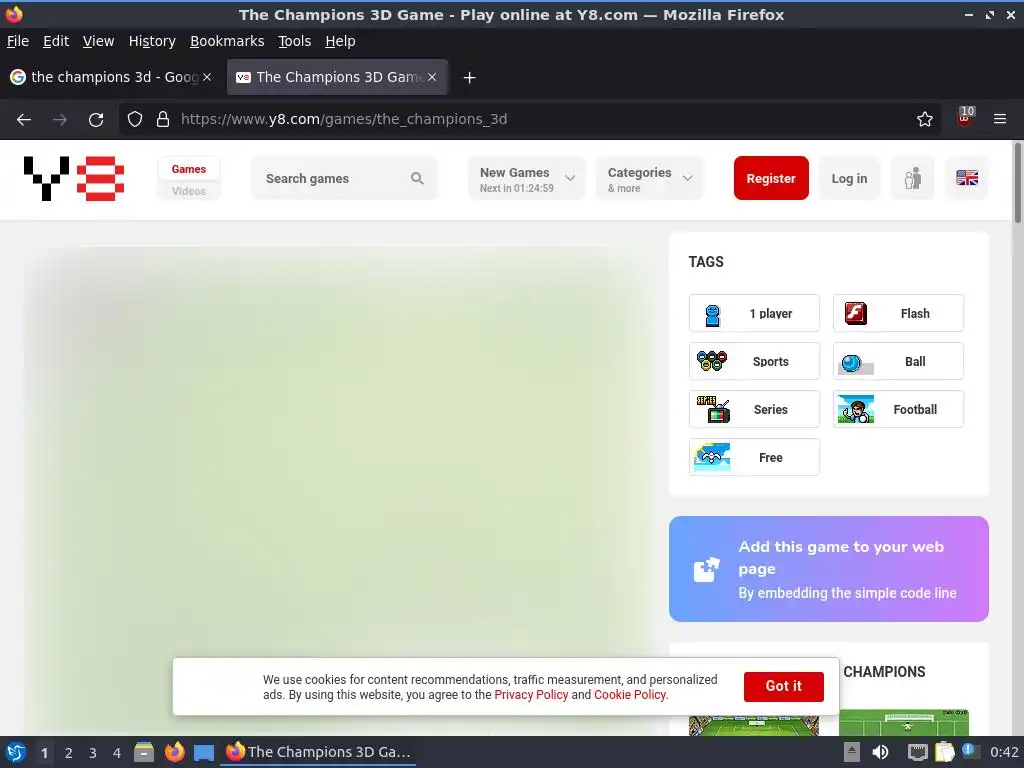Image resolution: width=1024 pixels, height=768 pixels.
Task: Launch Firefox from the taskbar launcher
Action: [x=174, y=752]
